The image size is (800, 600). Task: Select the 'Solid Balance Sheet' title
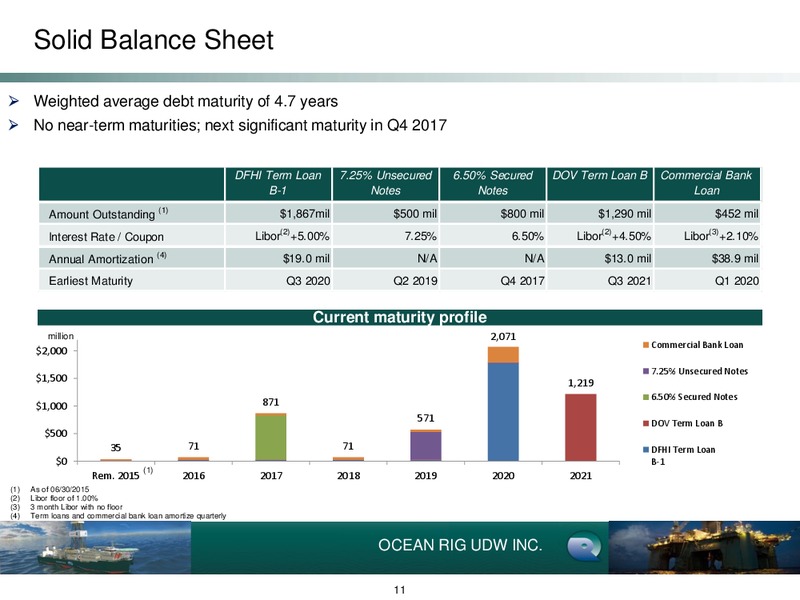(154, 40)
